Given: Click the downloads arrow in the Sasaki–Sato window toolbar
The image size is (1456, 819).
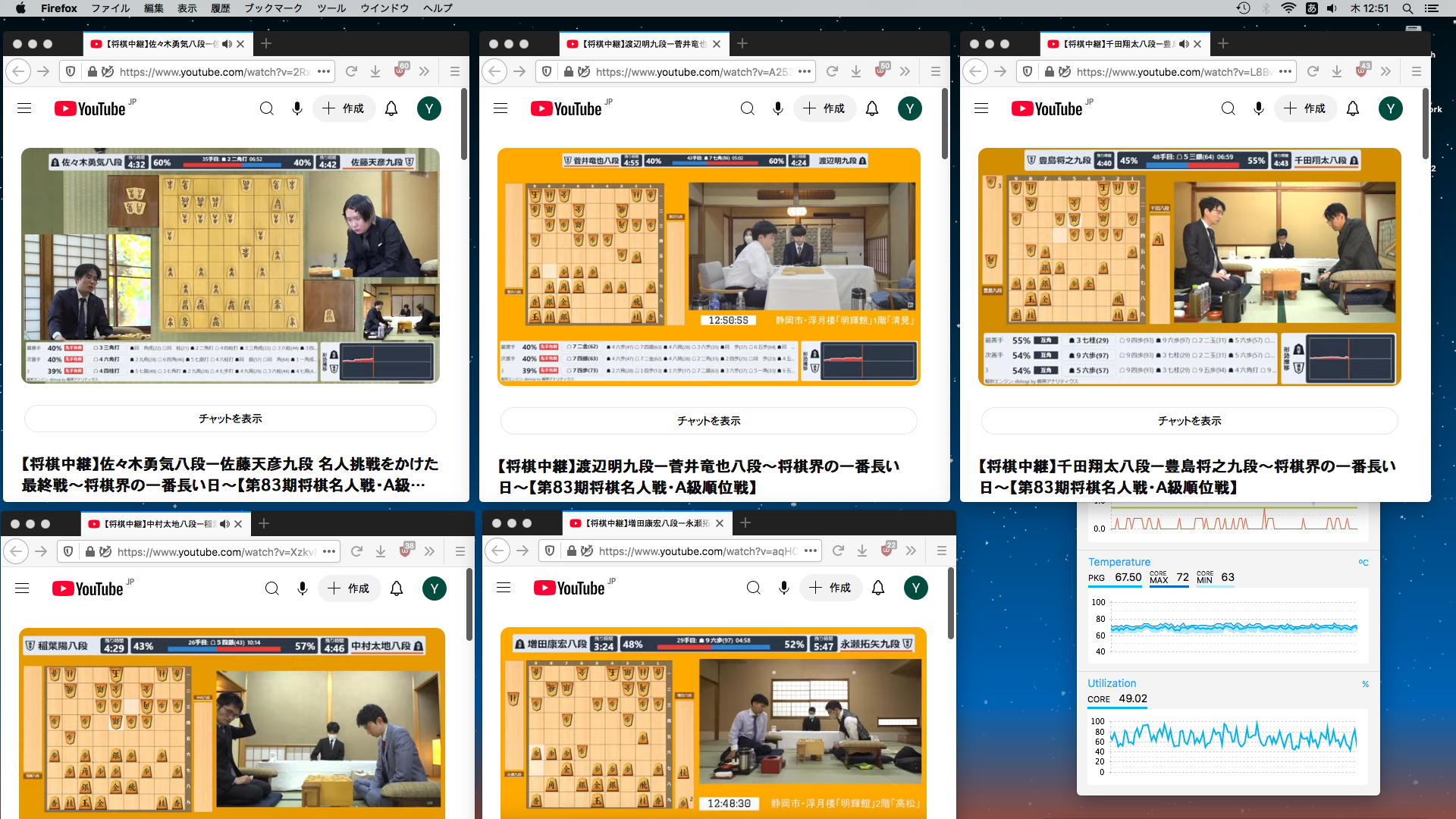Looking at the screenshot, I should (x=375, y=71).
